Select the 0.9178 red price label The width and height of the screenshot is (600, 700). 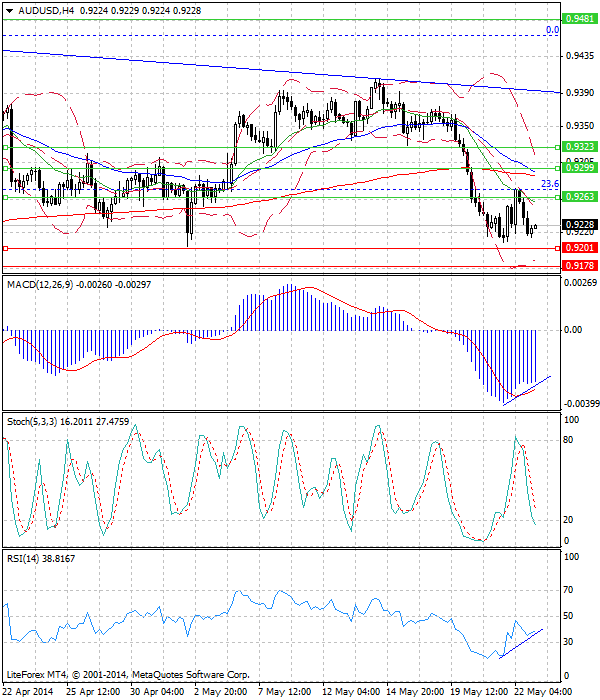point(579,266)
